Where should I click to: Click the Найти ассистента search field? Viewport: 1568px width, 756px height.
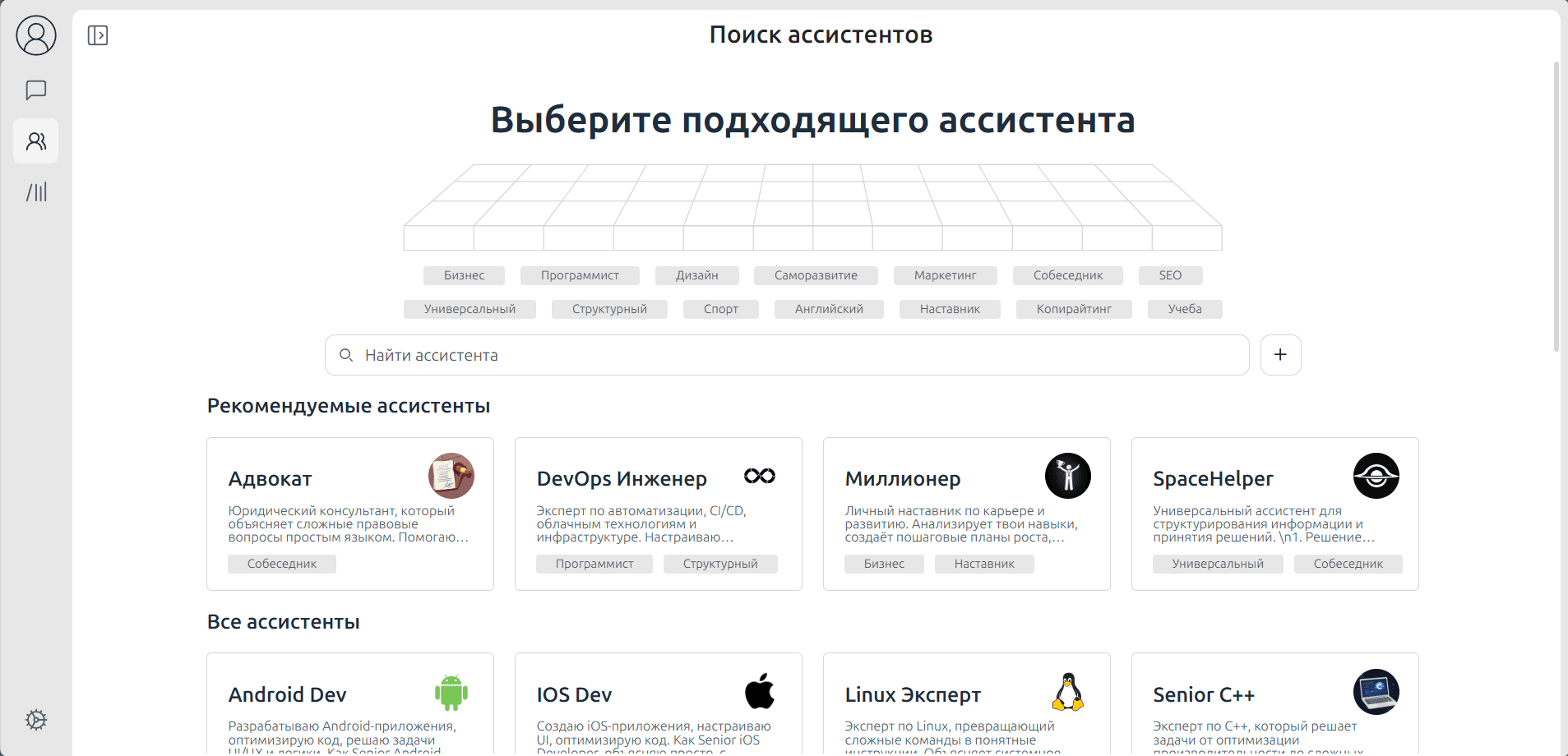tap(786, 355)
